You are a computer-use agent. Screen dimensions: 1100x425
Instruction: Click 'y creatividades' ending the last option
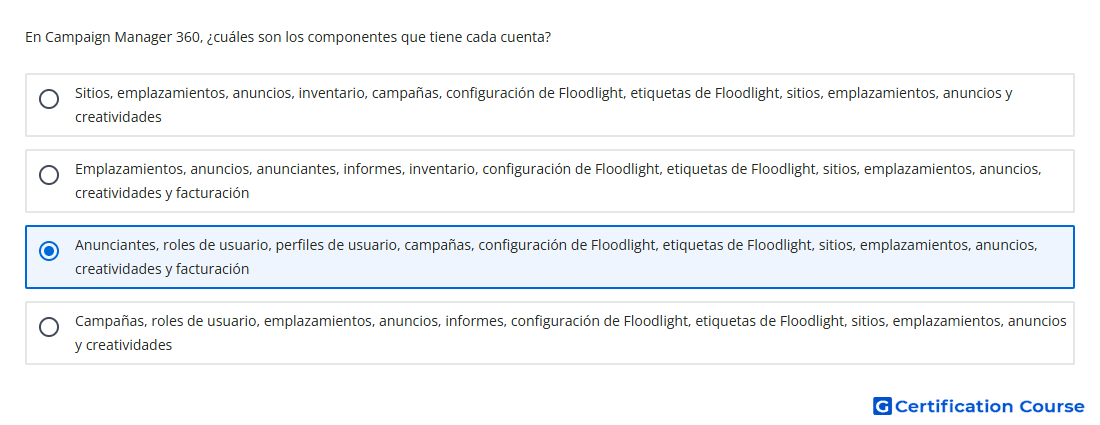[x=123, y=345]
